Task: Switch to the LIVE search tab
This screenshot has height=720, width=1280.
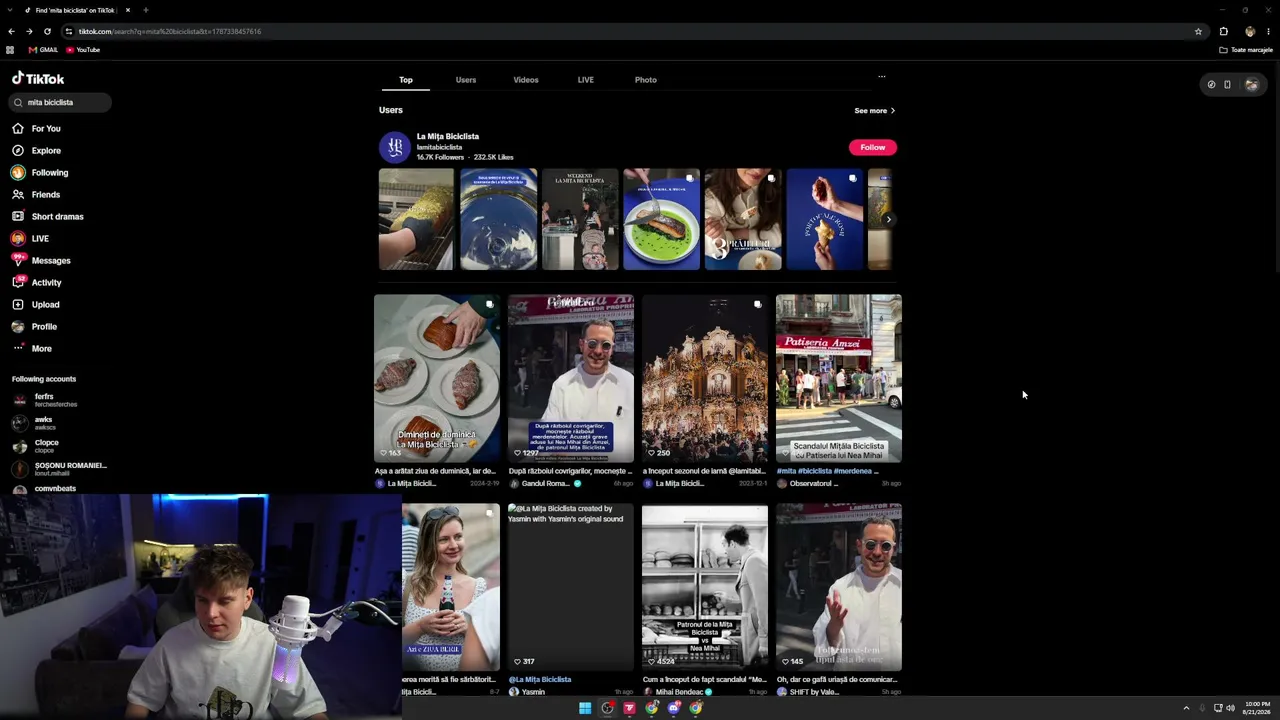Action: [x=586, y=80]
